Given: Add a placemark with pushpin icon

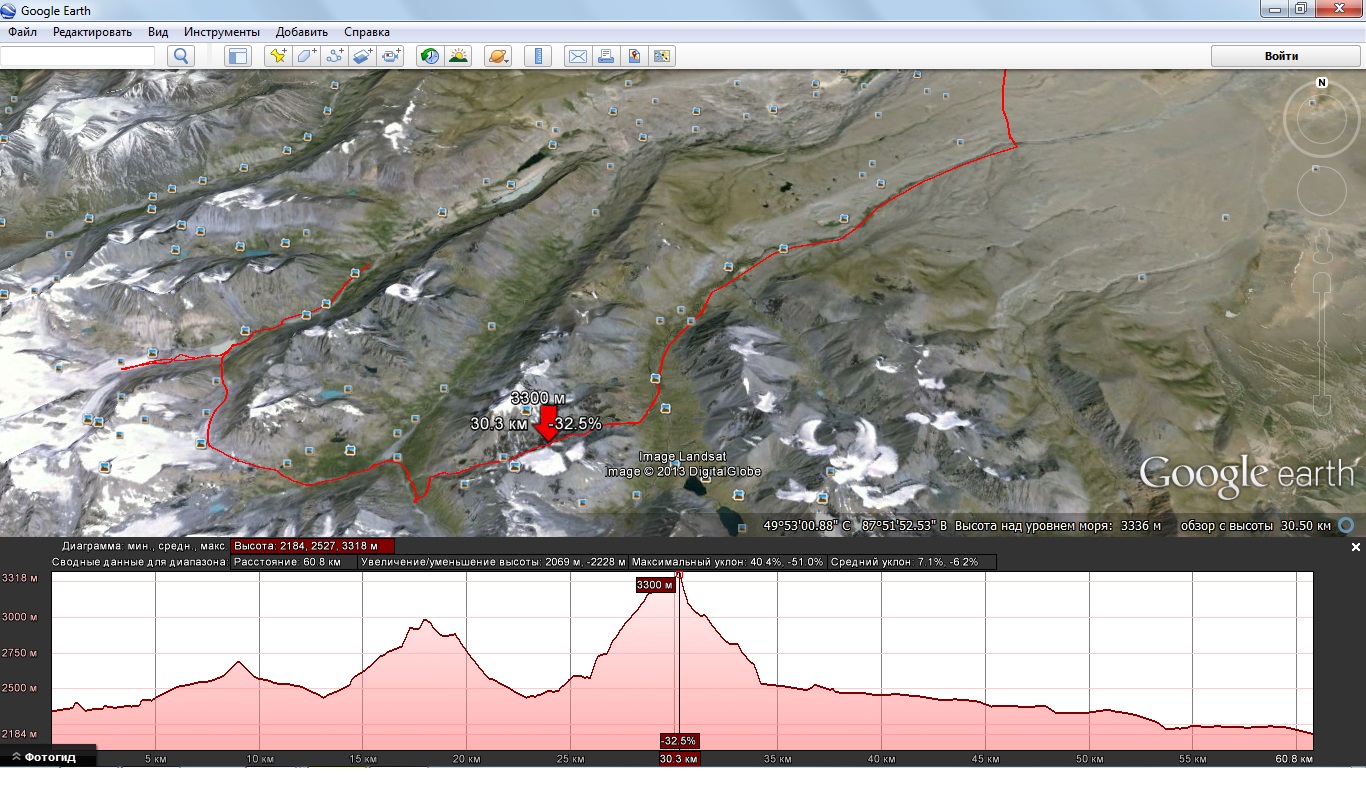Looking at the screenshot, I should (278, 56).
